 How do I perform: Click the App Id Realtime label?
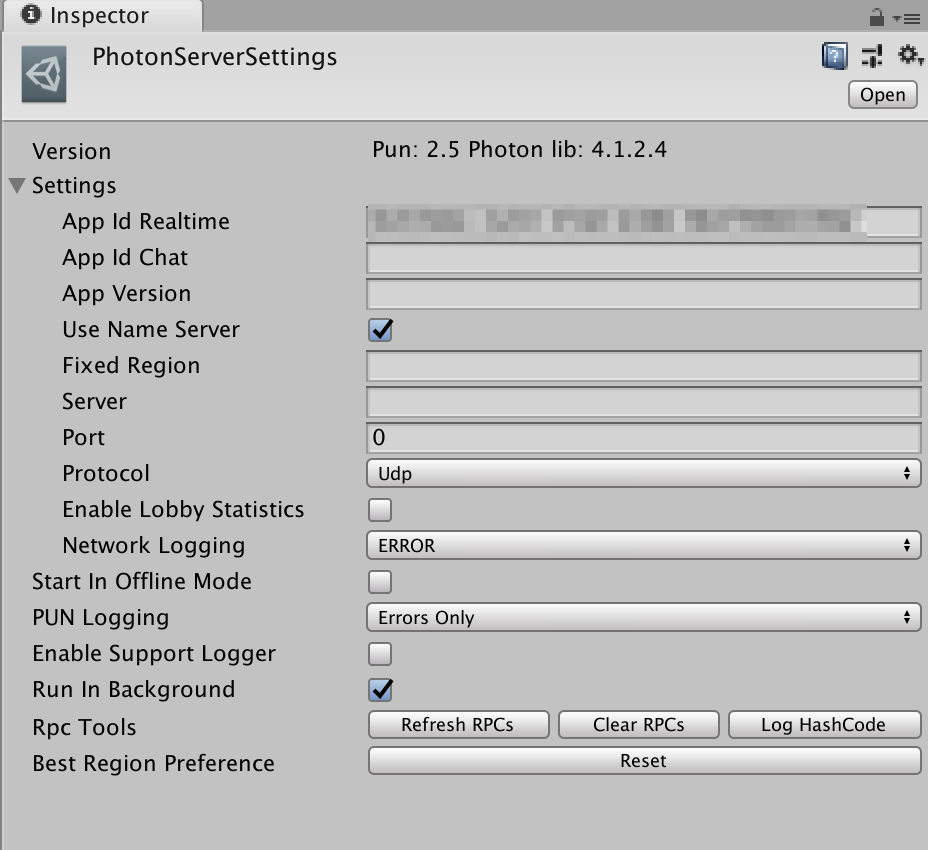tap(146, 222)
